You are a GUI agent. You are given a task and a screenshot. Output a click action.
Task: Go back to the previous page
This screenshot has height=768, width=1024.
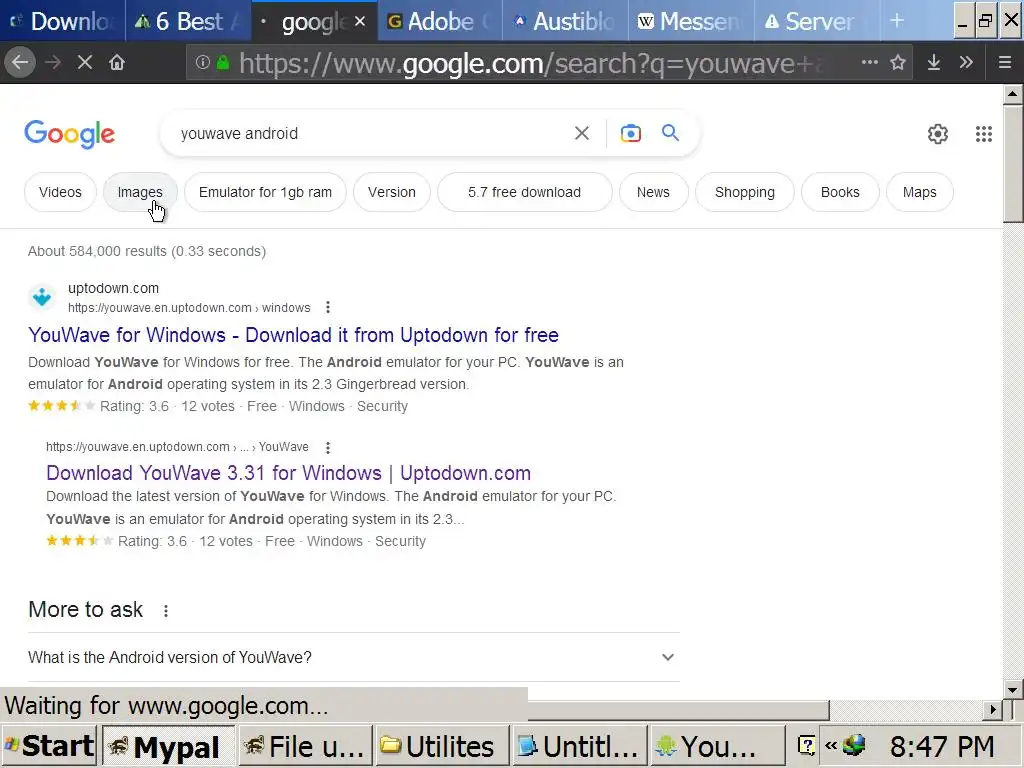click(x=20, y=63)
